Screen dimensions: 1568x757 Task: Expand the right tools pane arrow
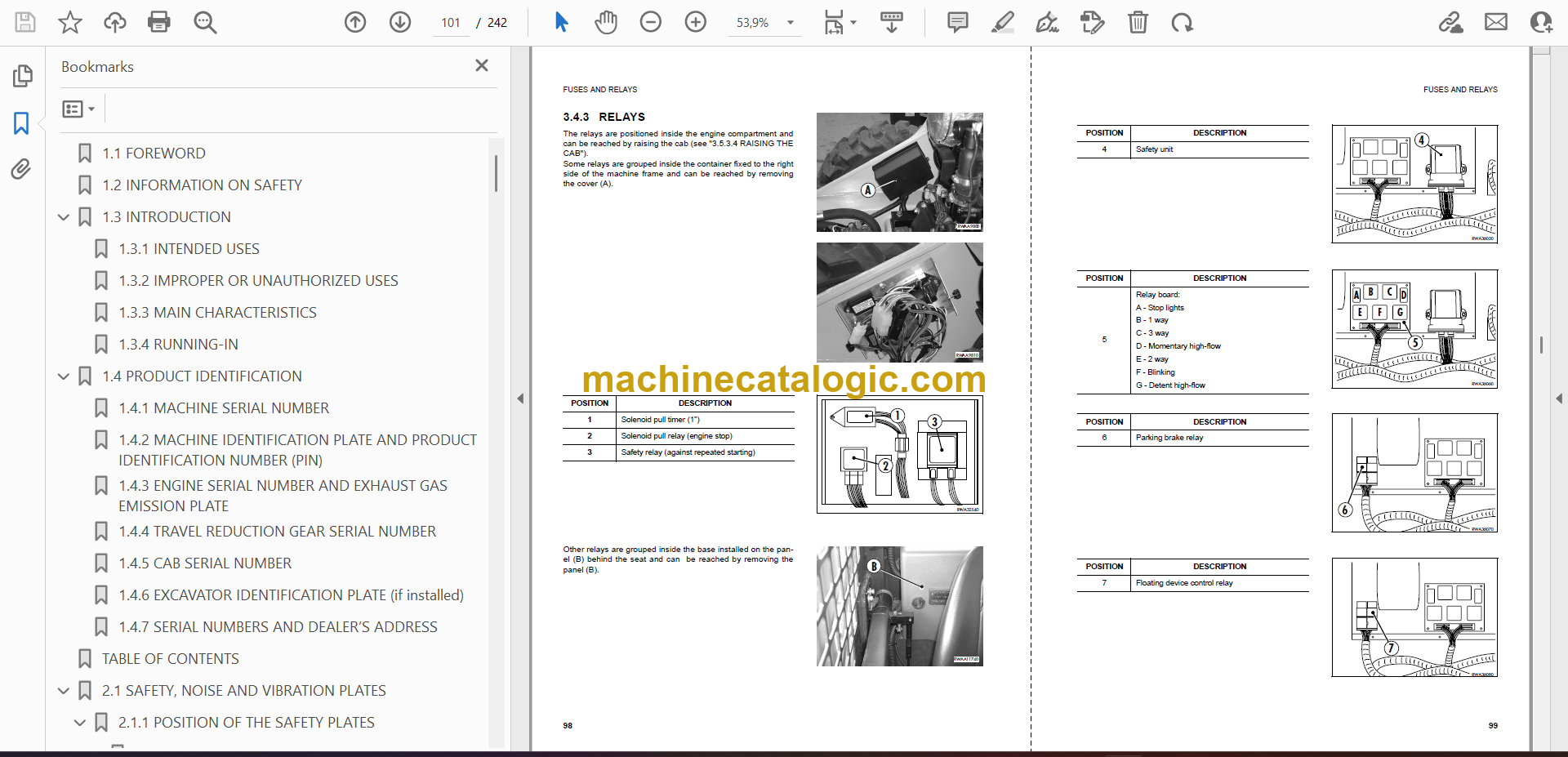coord(1559,399)
